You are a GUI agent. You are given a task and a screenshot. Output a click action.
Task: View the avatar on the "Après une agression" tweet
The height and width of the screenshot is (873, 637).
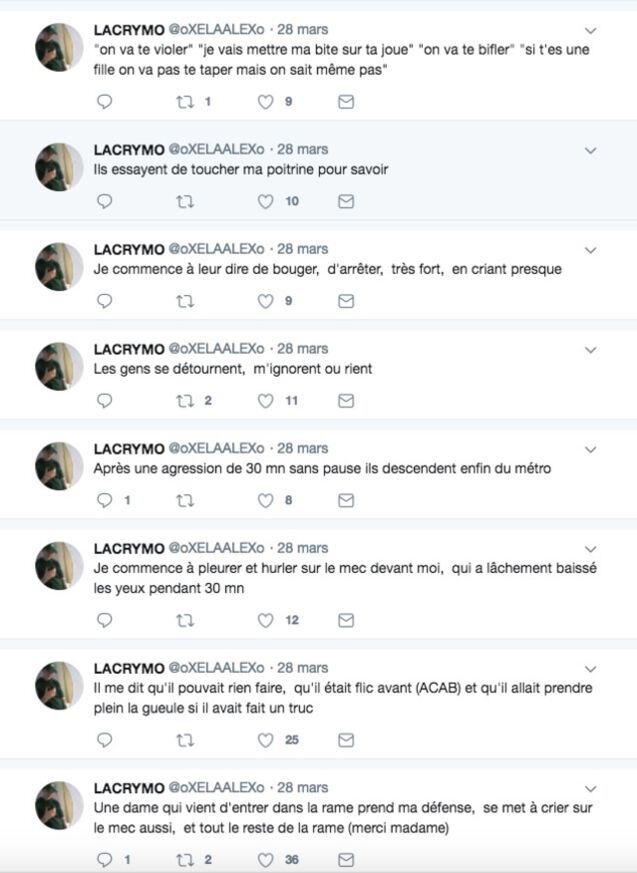(x=58, y=466)
